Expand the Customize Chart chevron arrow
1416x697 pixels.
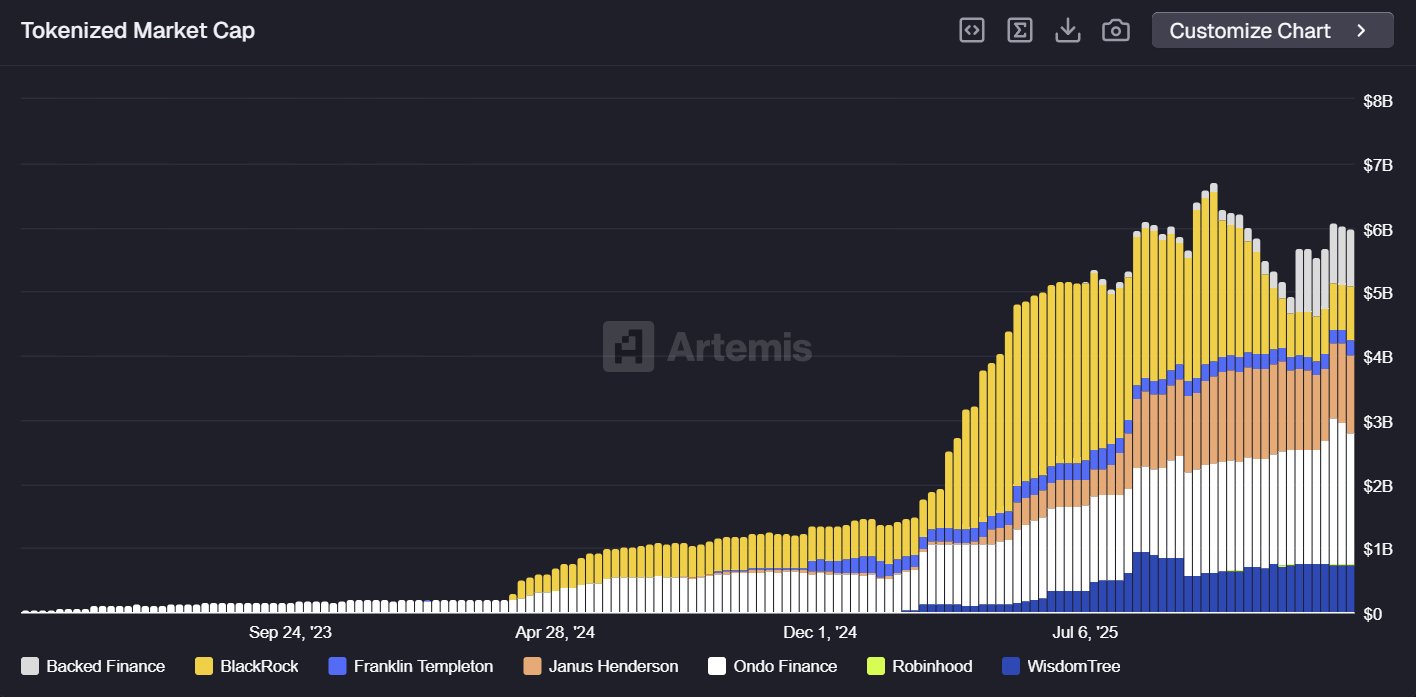(x=1361, y=30)
